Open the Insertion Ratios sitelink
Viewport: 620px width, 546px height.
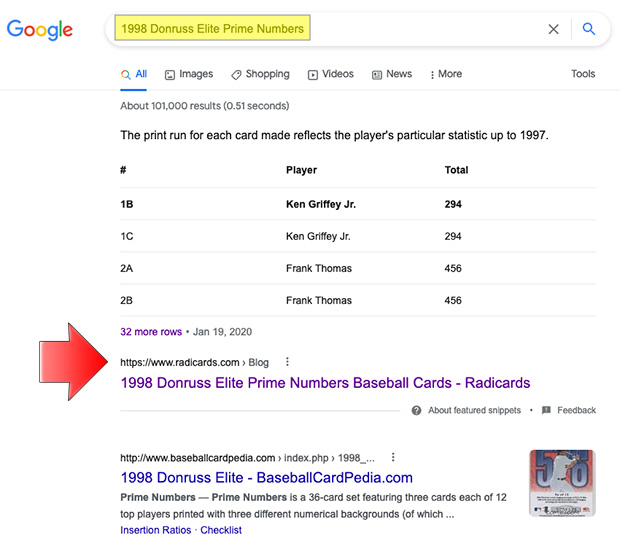[156, 530]
